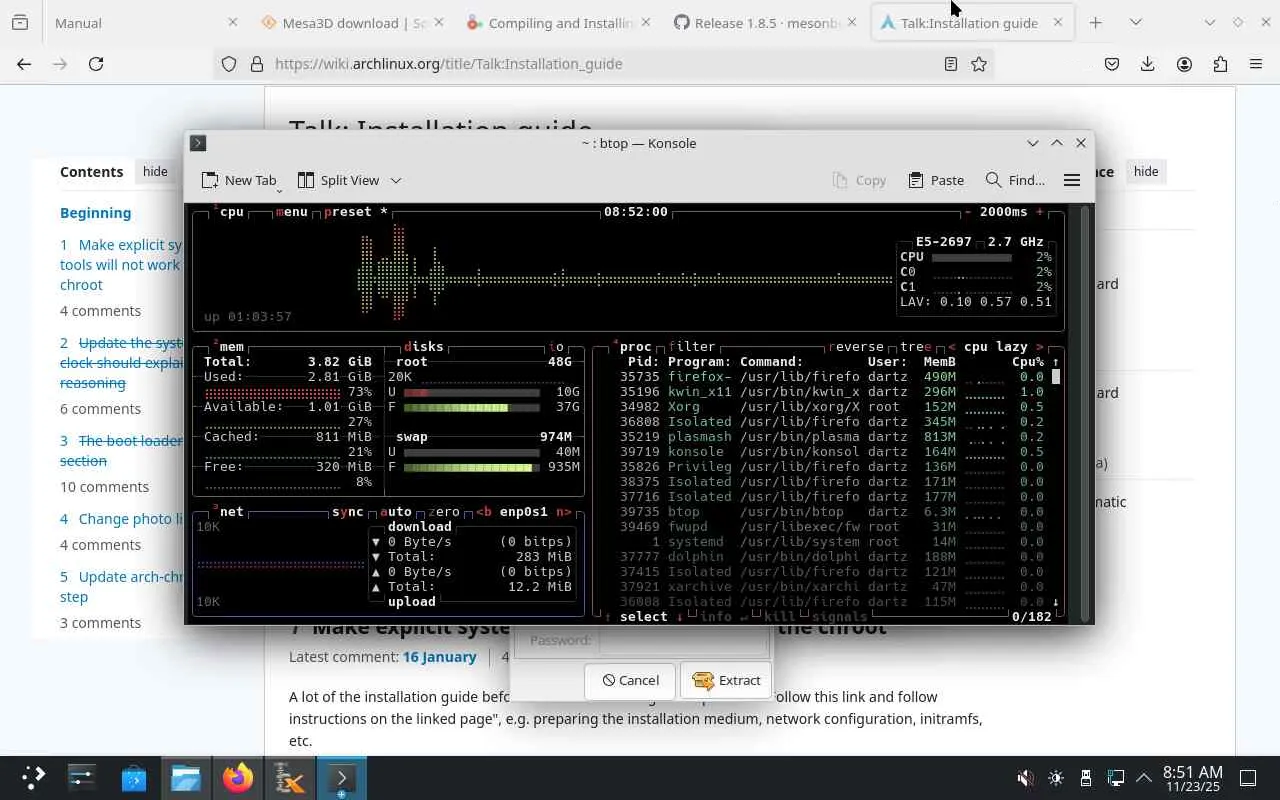Open Firefox extensions panel
The image size is (1280, 800).
[x=1220, y=64]
